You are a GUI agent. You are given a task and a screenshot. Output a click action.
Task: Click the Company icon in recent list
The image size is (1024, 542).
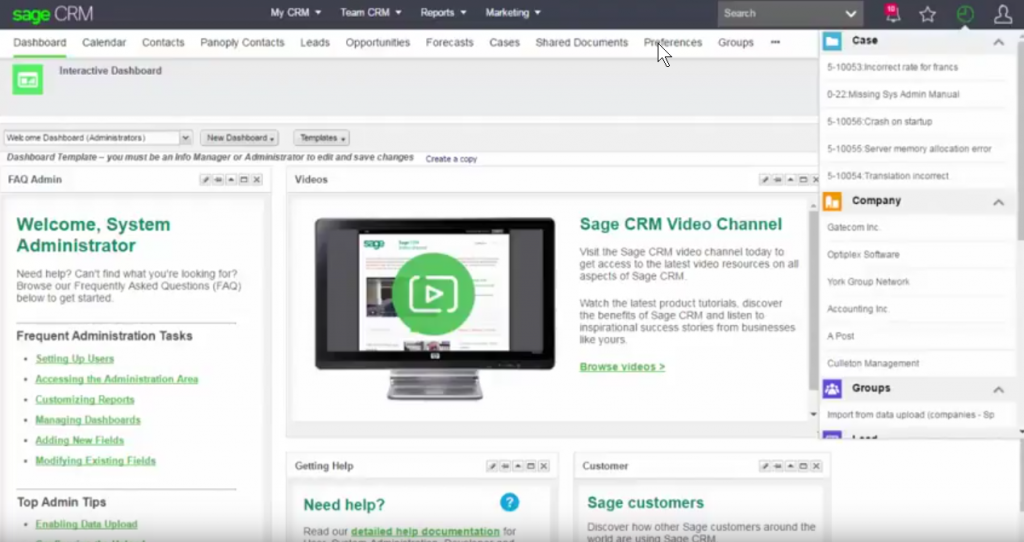(x=832, y=201)
